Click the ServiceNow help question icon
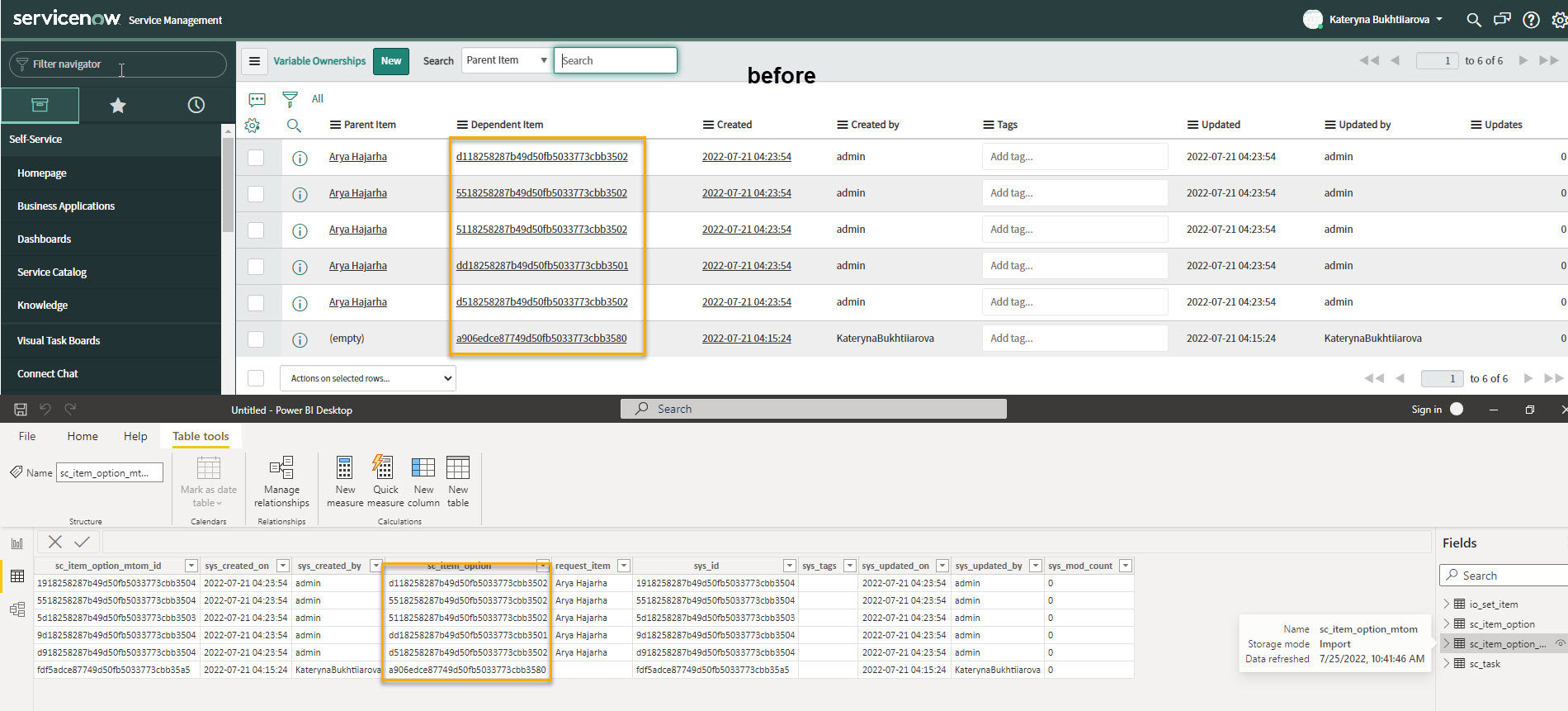The width and height of the screenshot is (1568, 711). [x=1531, y=20]
